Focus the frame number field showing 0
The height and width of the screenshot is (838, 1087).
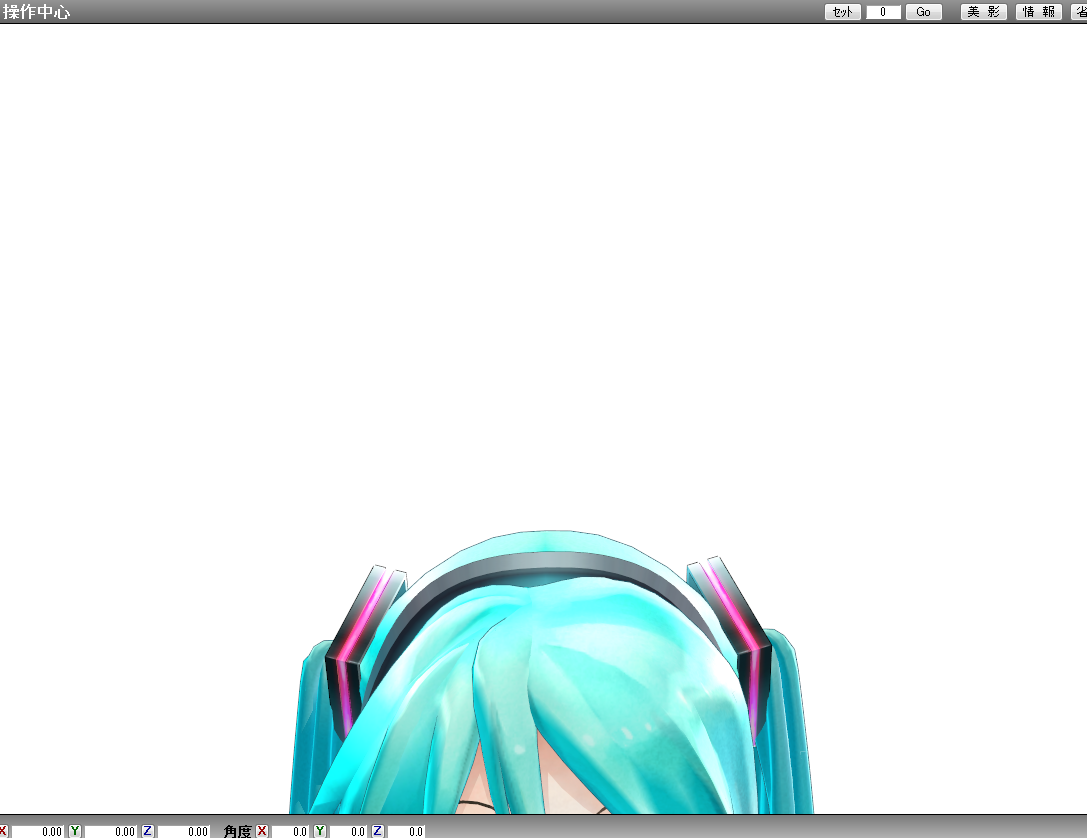pyautogui.click(x=883, y=12)
